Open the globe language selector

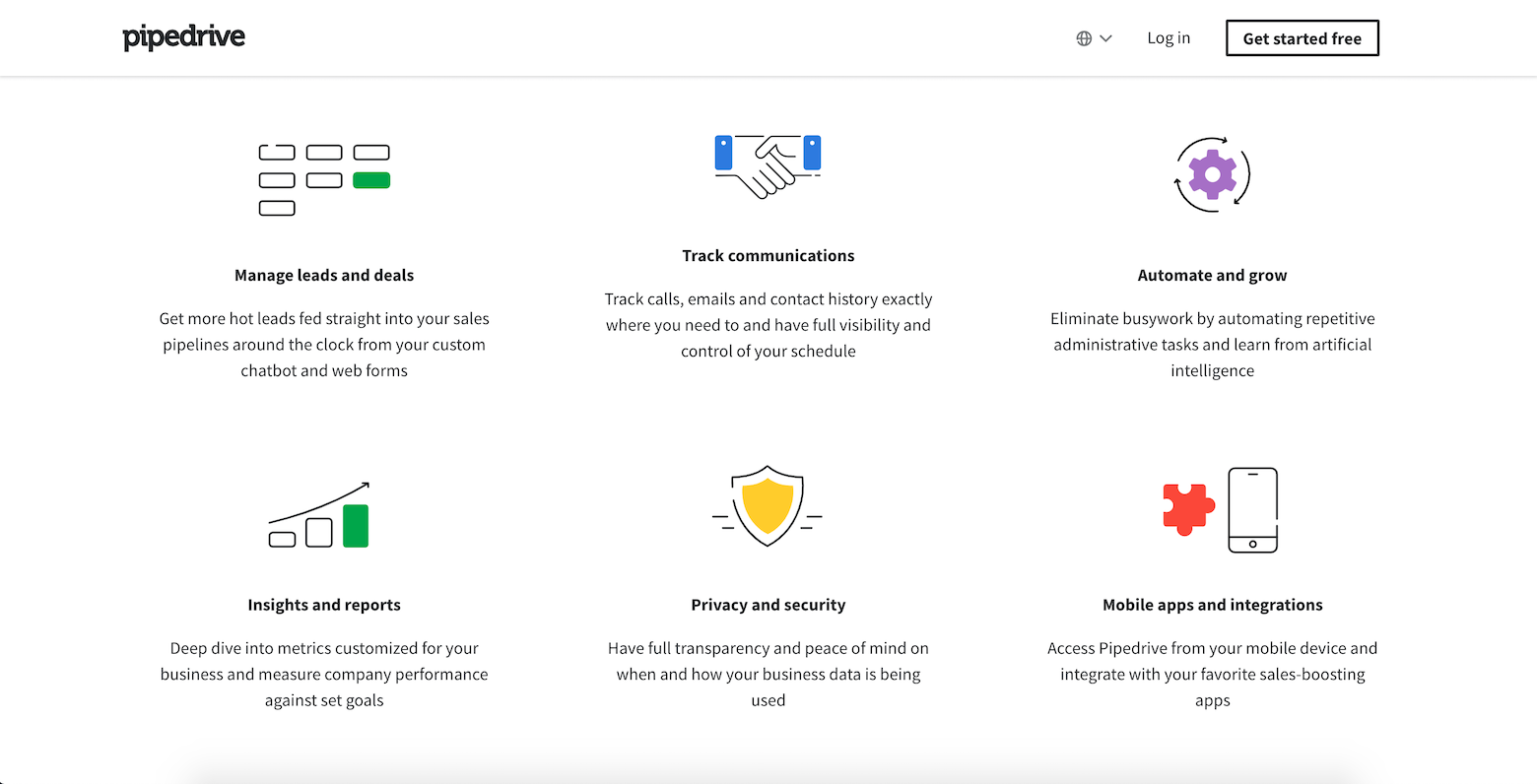[1094, 38]
